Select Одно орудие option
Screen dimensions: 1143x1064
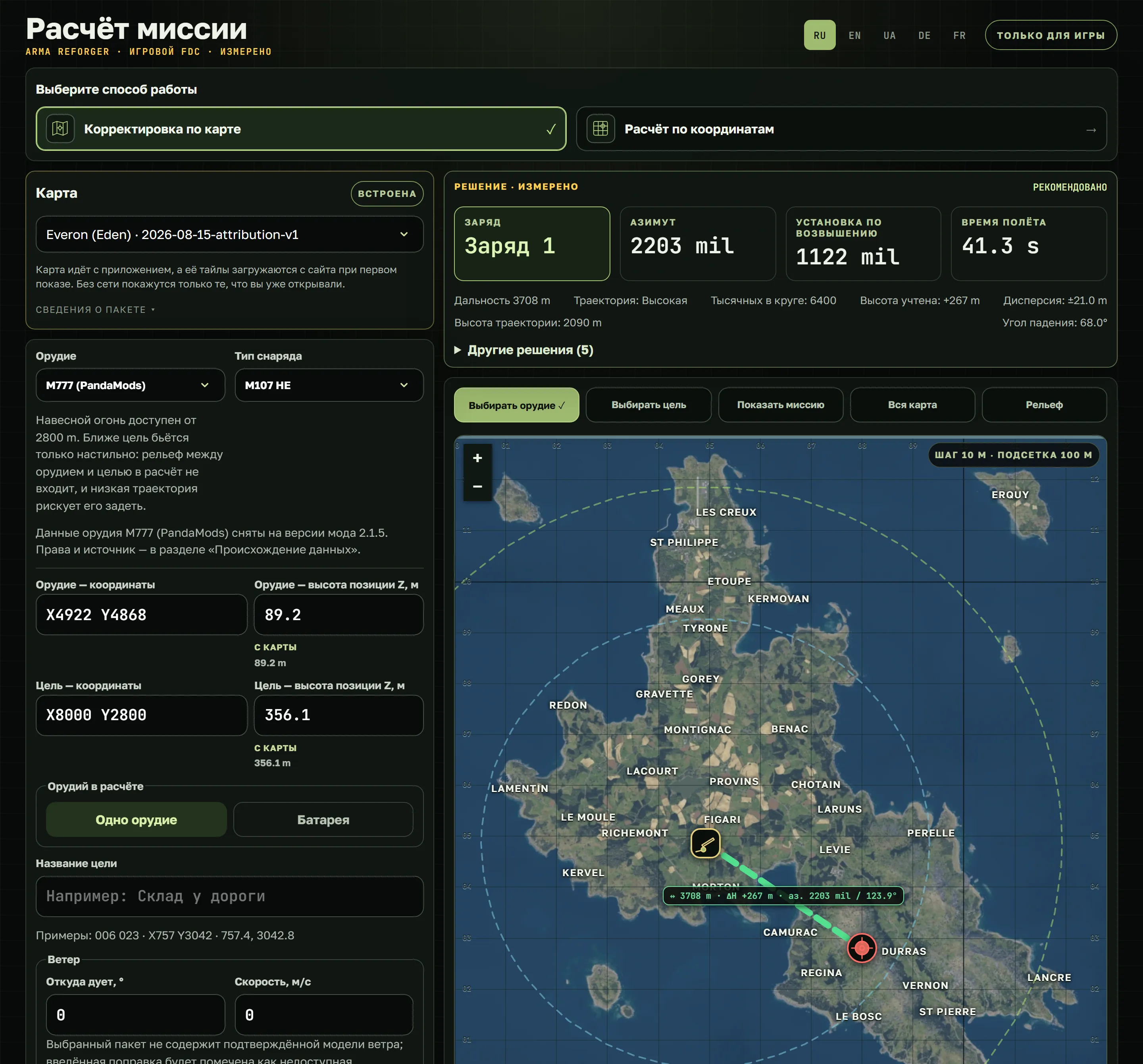point(136,819)
